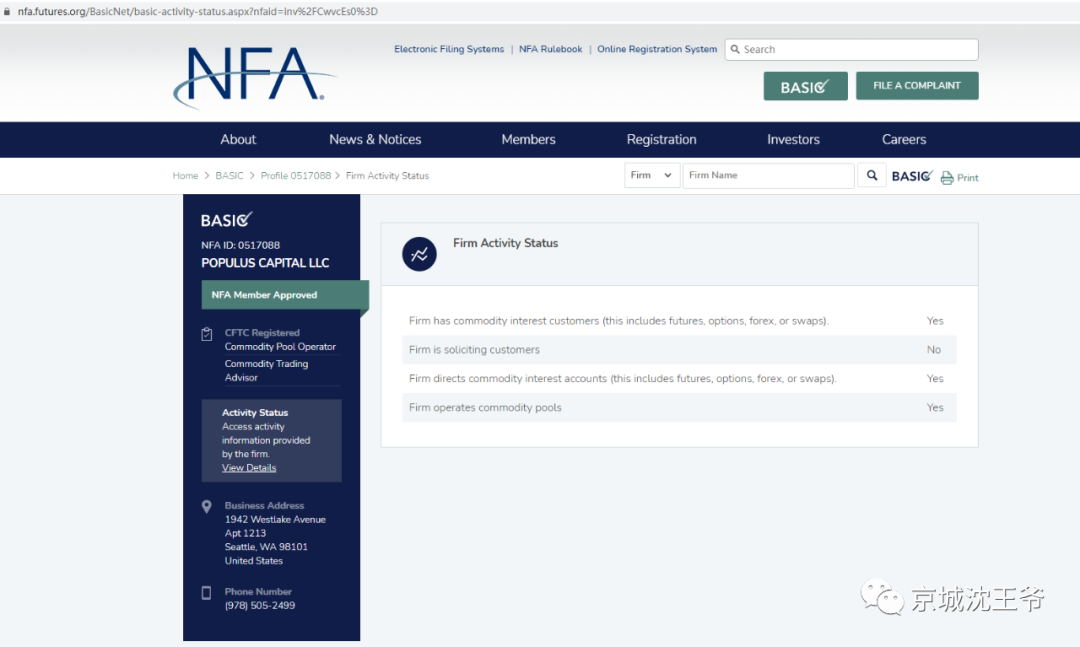Open the Firm search type dropdown
The height and width of the screenshot is (647, 1080).
point(652,176)
